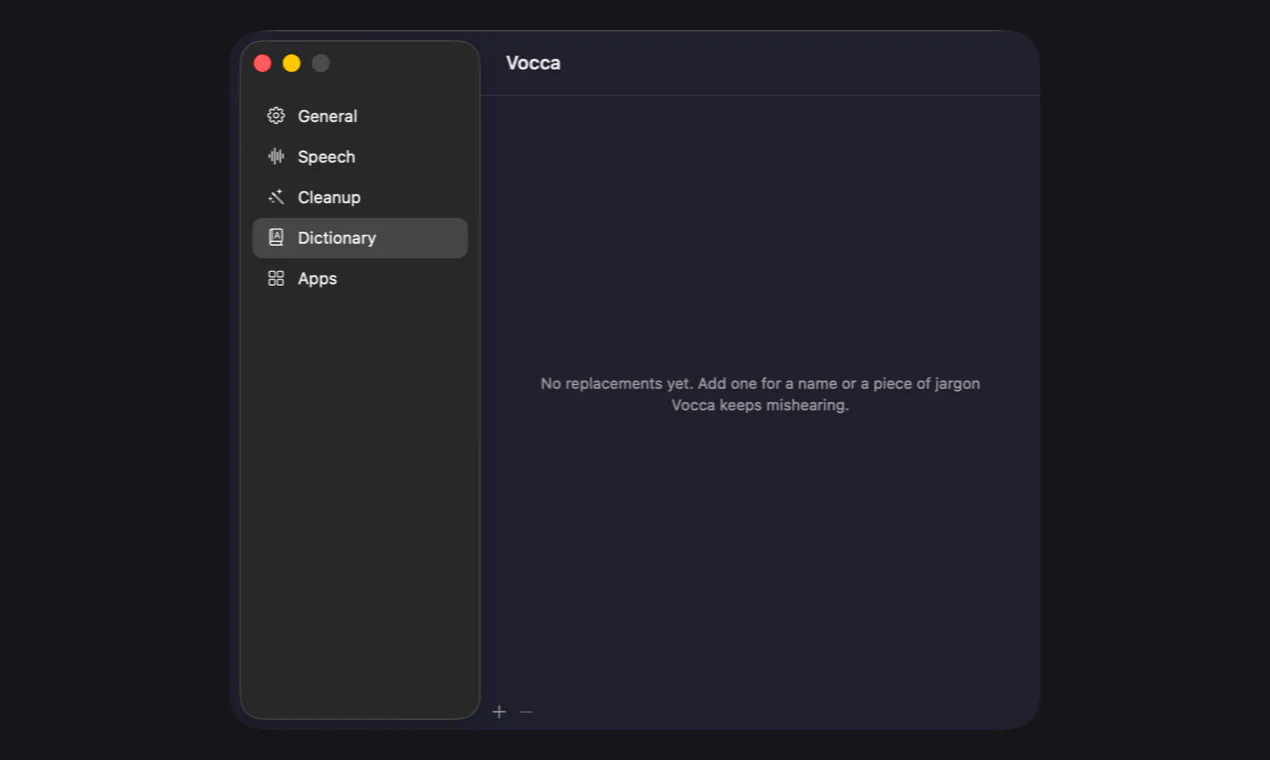Screen dimensions: 1270x760
Task: Click the disabled gray zoom button
Action: [x=321, y=63]
